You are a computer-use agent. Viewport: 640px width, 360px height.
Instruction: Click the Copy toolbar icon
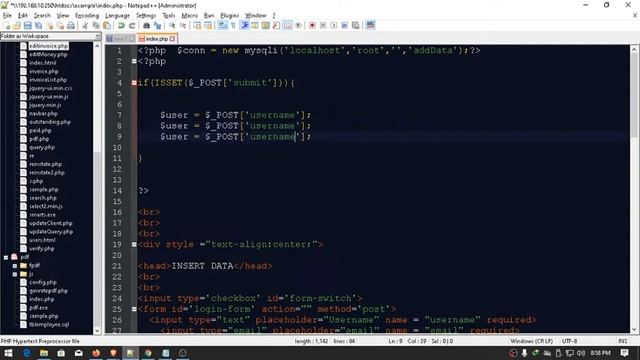(96, 25)
